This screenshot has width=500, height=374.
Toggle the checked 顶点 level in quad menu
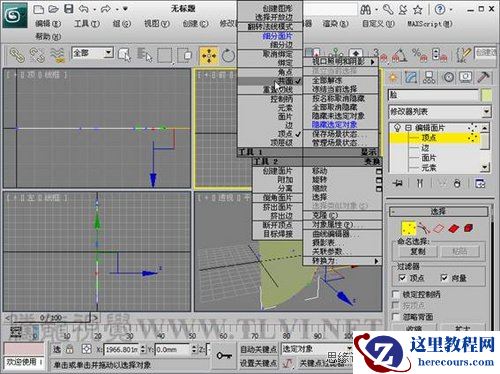(270, 134)
